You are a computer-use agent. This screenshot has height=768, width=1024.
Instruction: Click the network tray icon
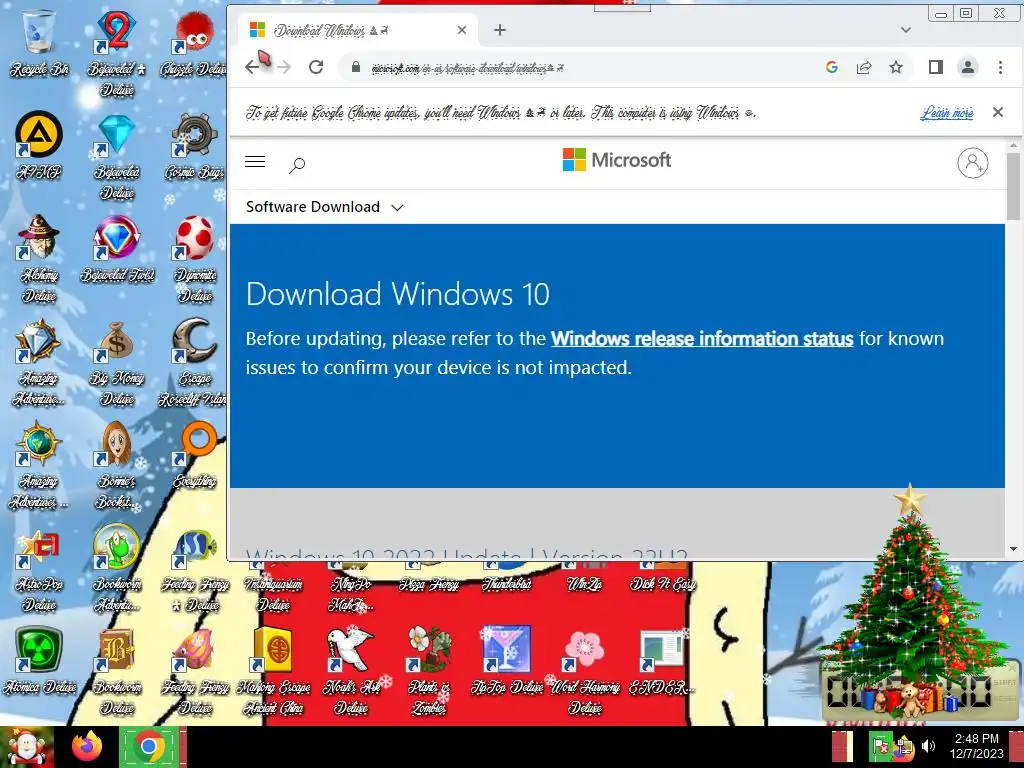coord(904,747)
